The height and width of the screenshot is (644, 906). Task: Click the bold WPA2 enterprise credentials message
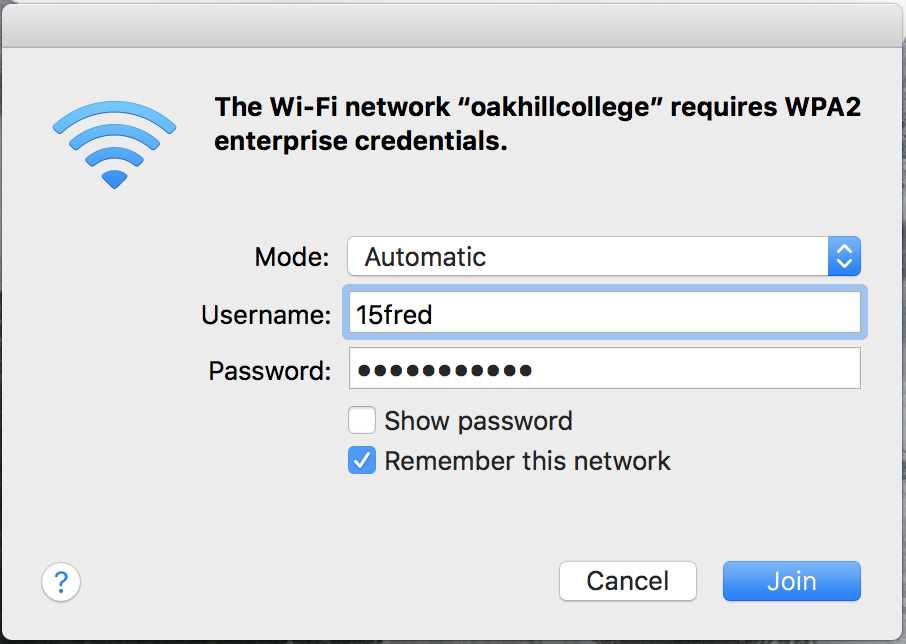[537, 124]
